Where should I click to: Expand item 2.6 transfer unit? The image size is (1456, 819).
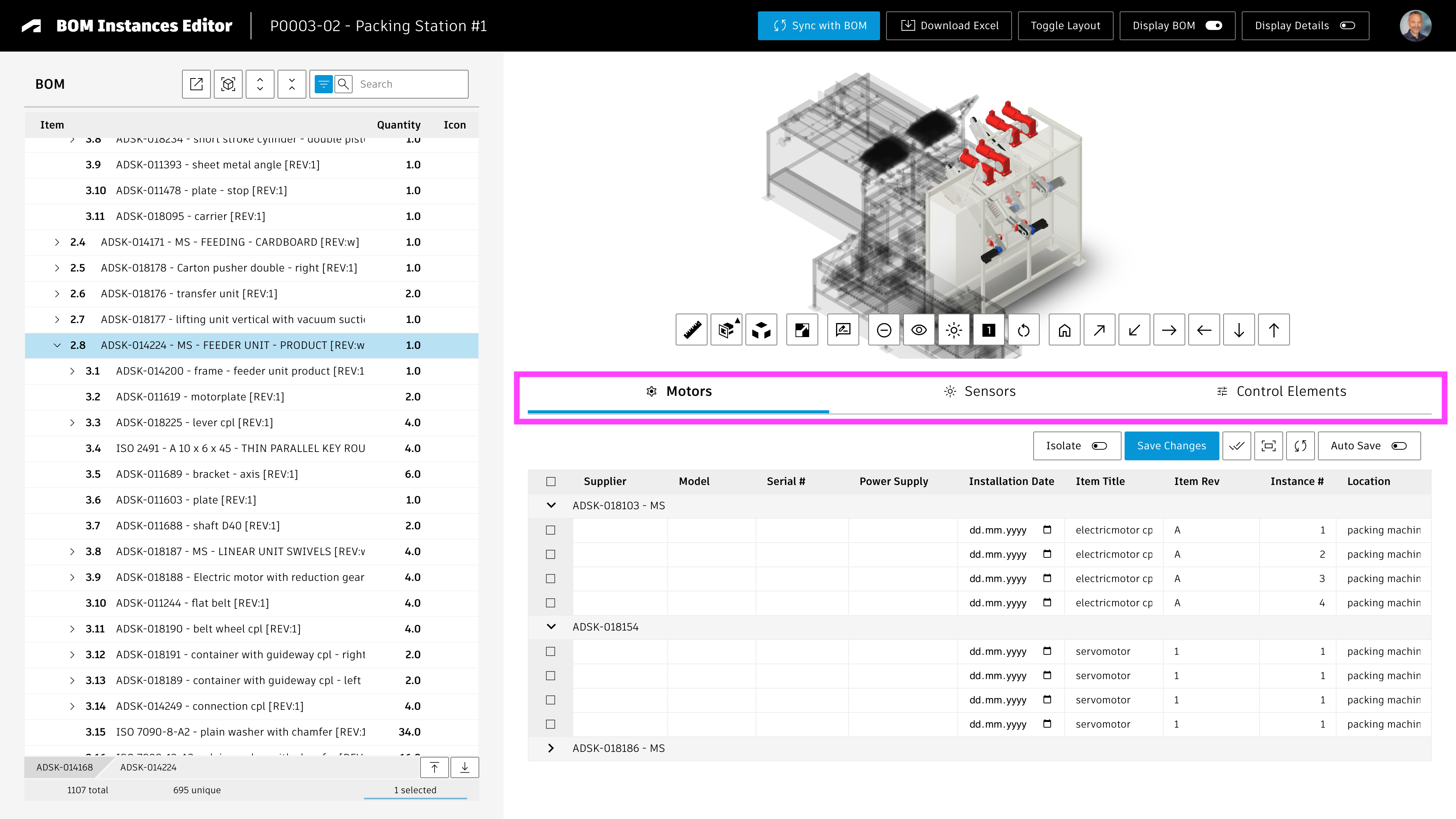(57, 293)
